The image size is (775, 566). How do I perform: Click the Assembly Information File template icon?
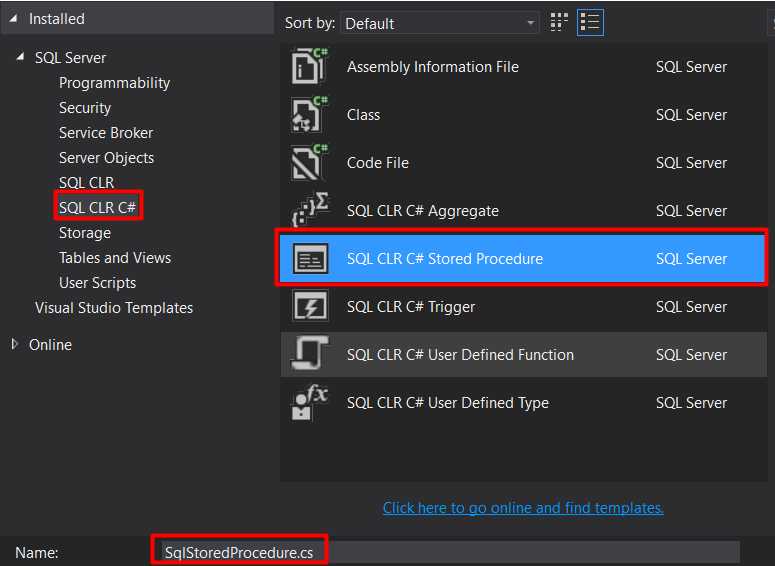(x=310, y=66)
